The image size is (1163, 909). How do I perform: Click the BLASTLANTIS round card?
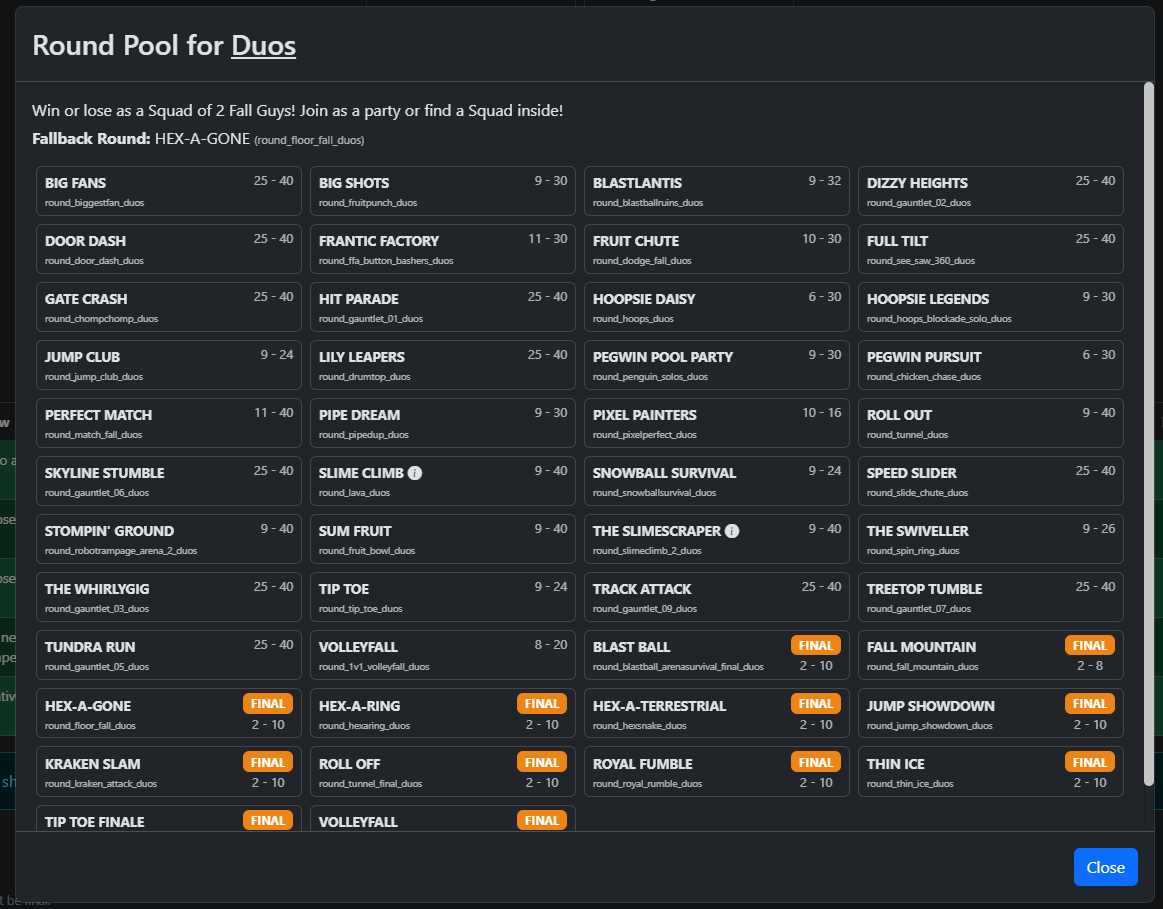click(x=716, y=191)
